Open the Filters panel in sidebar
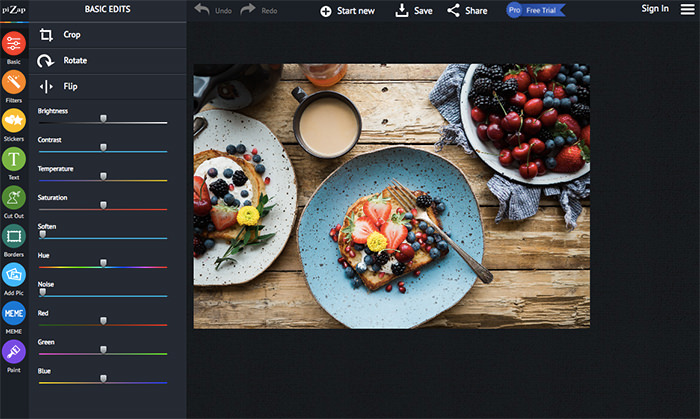 click(x=14, y=82)
